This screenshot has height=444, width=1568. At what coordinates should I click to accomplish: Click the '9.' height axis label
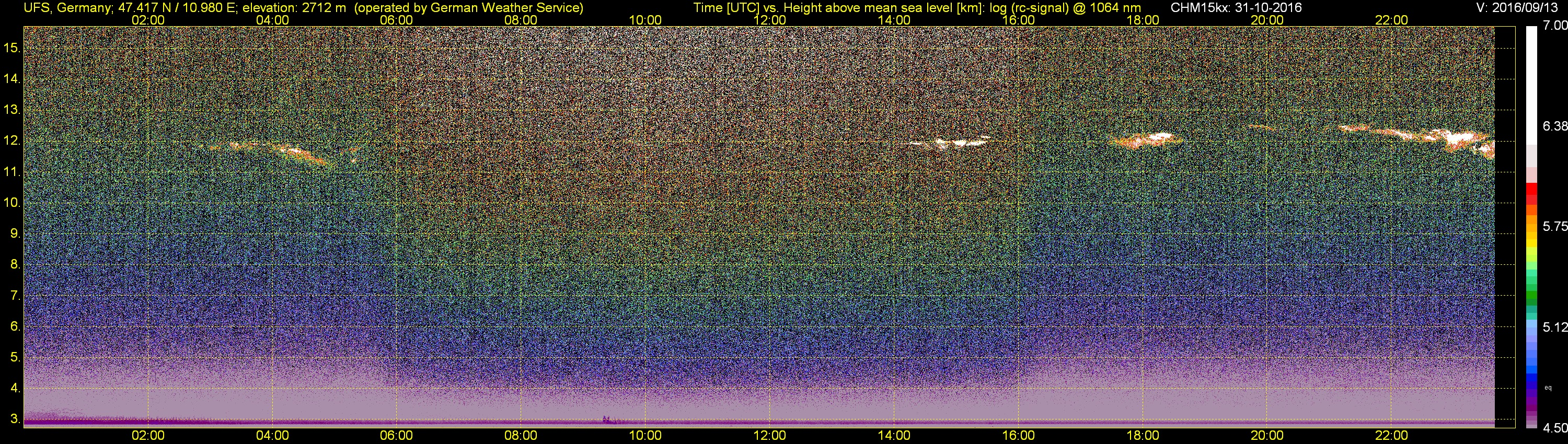15,233
